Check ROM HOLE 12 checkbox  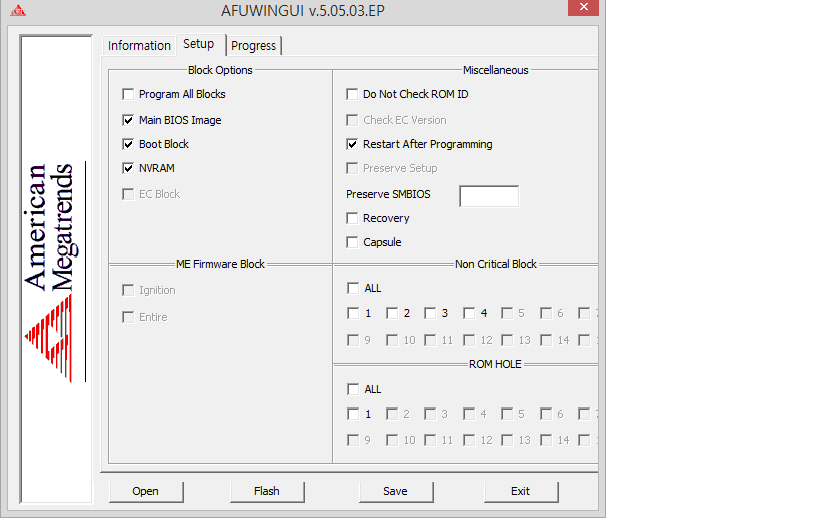pos(469,441)
